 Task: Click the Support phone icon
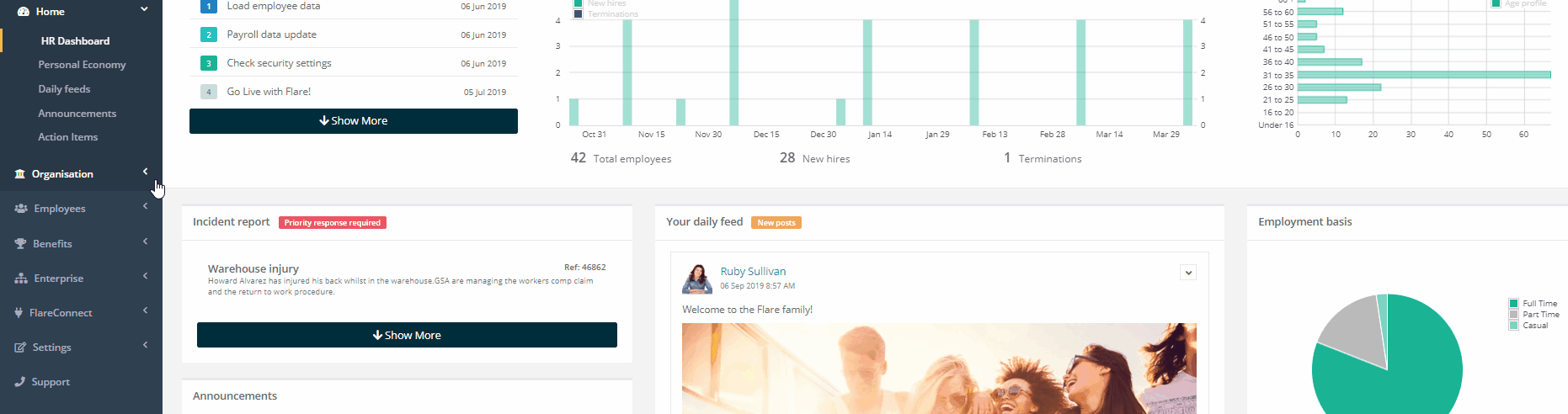click(19, 382)
